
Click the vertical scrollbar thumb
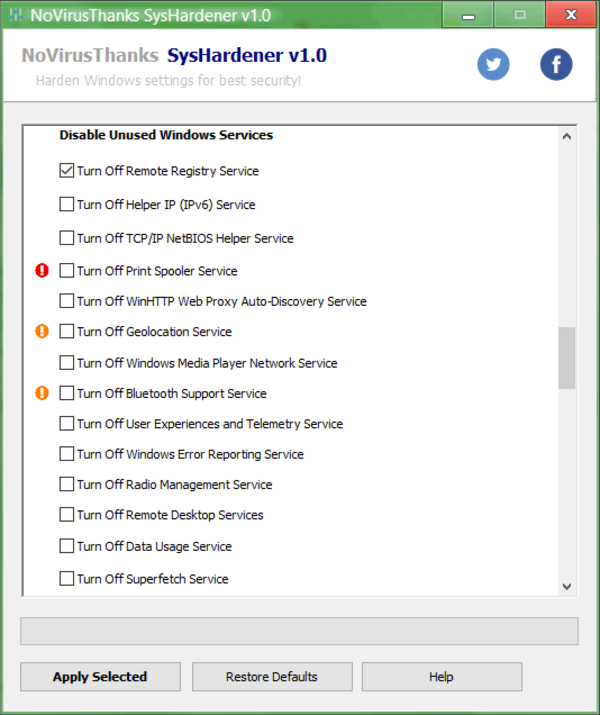[x=567, y=358]
